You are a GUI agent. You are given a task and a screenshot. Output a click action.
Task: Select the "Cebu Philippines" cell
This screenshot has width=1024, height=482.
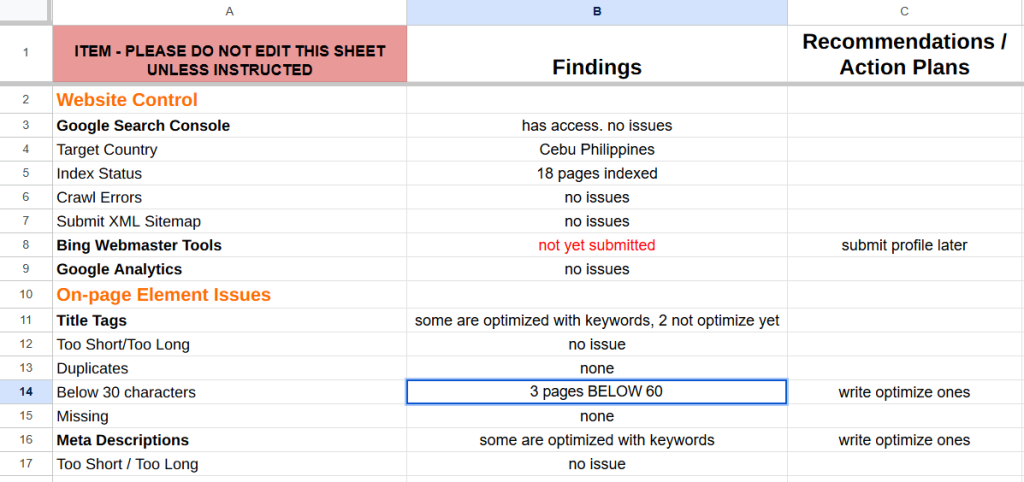tap(597, 149)
